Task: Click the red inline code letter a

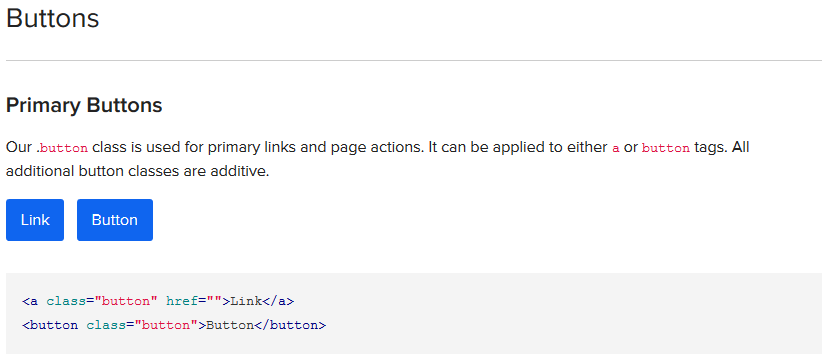Action: click(x=616, y=148)
